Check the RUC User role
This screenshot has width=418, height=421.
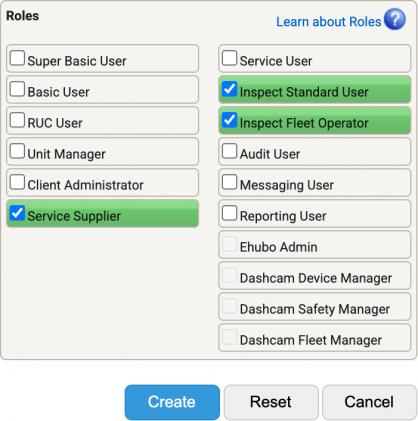click(17, 120)
